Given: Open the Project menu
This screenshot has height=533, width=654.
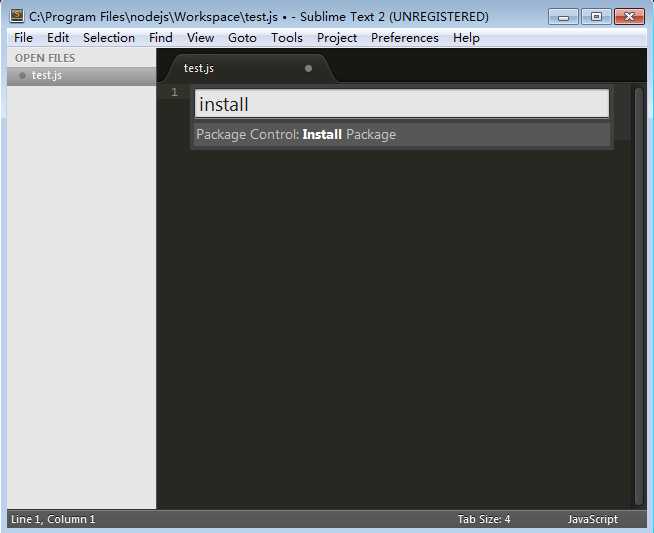Looking at the screenshot, I should pyautogui.click(x=337, y=38).
